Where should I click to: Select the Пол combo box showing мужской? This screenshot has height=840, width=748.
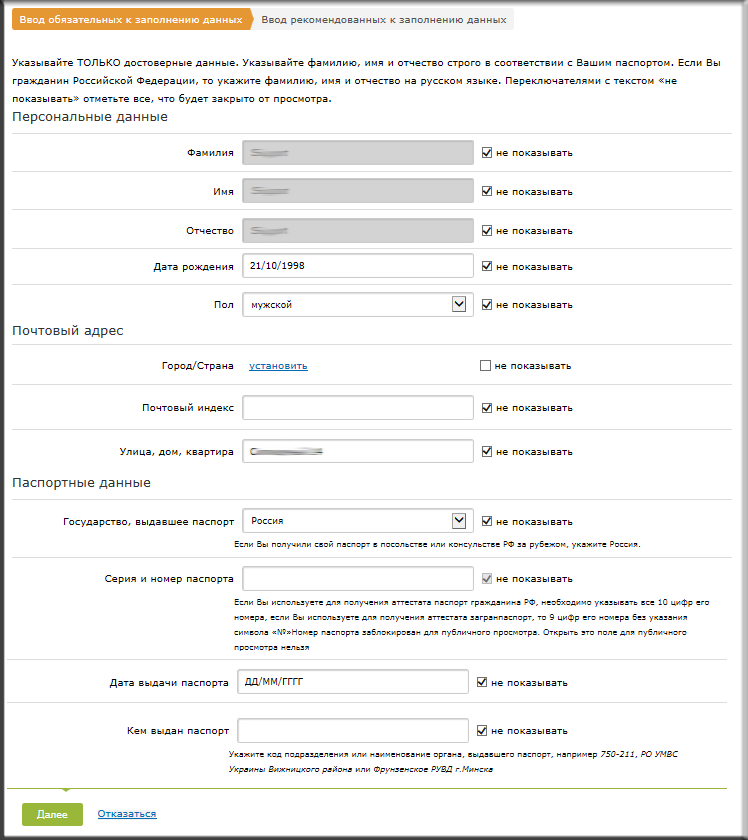(357, 304)
